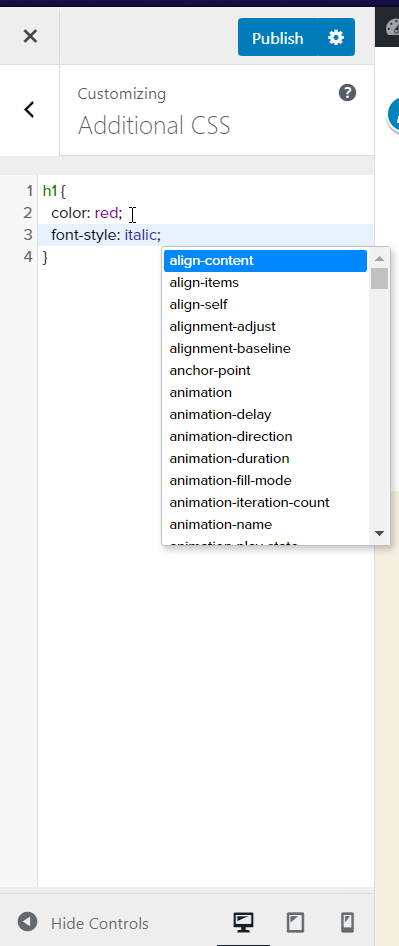Select animation-name in the hint list
The image size is (399, 946).
pos(266,524)
